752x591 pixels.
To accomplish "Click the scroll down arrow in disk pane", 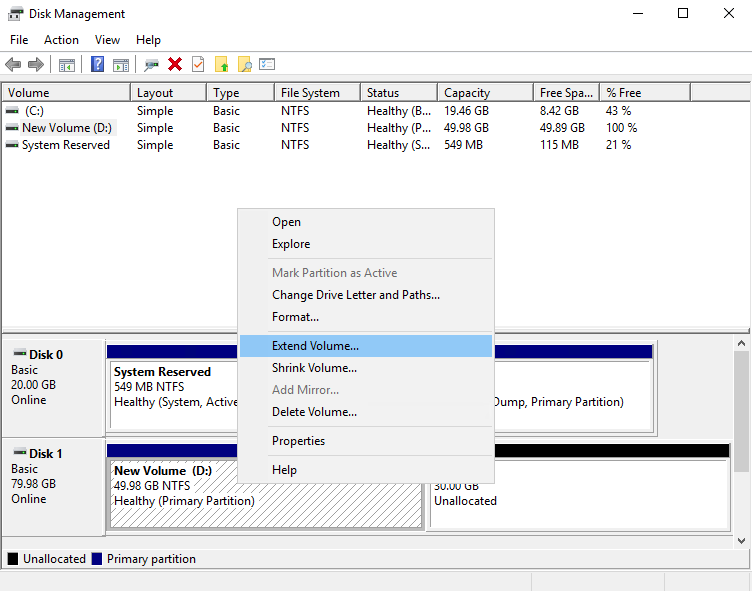I will (x=741, y=541).
